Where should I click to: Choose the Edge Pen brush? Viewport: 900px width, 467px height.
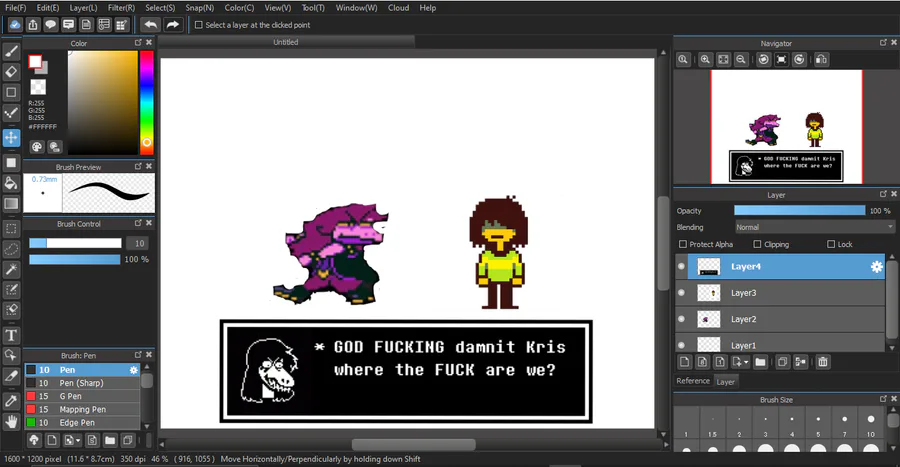click(x=82, y=423)
